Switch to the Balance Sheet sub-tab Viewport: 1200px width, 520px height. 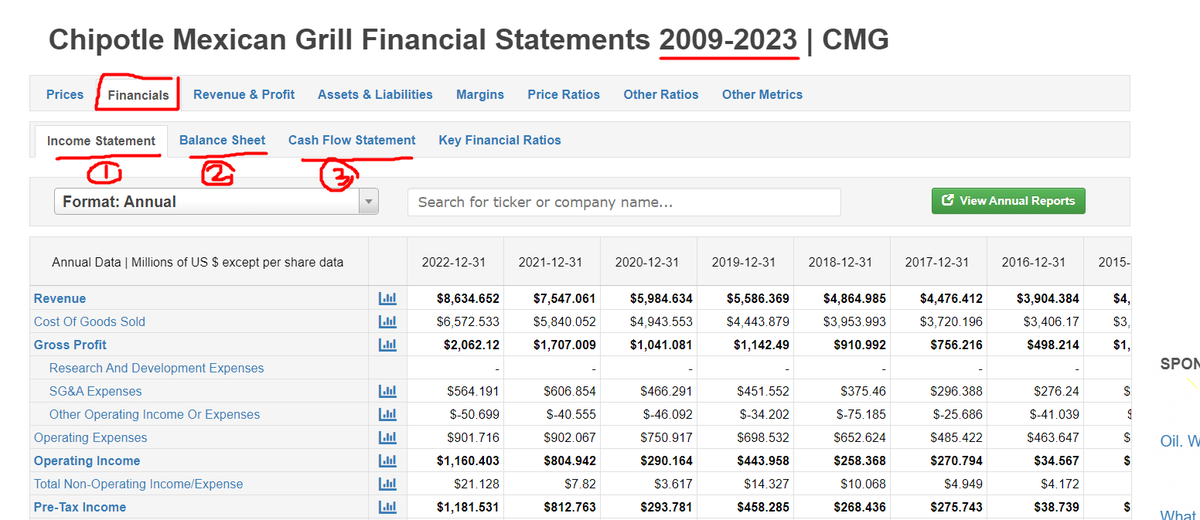click(222, 140)
